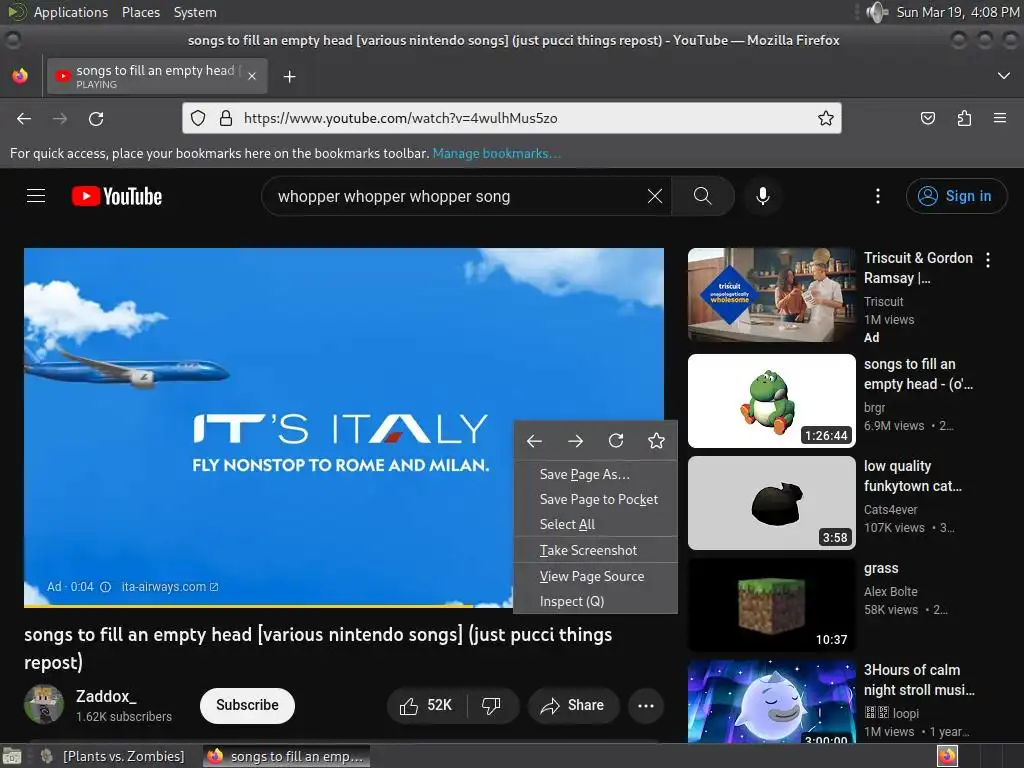View site security via the padlock icon
The image size is (1024, 768).
(x=226, y=118)
